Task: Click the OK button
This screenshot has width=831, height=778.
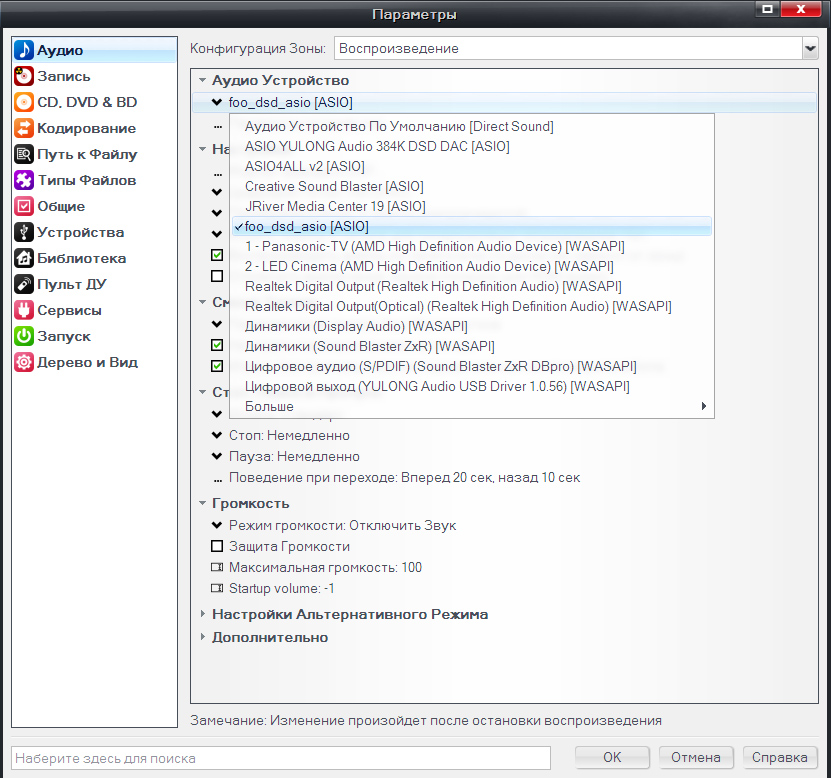Action: click(x=612, y=757)
